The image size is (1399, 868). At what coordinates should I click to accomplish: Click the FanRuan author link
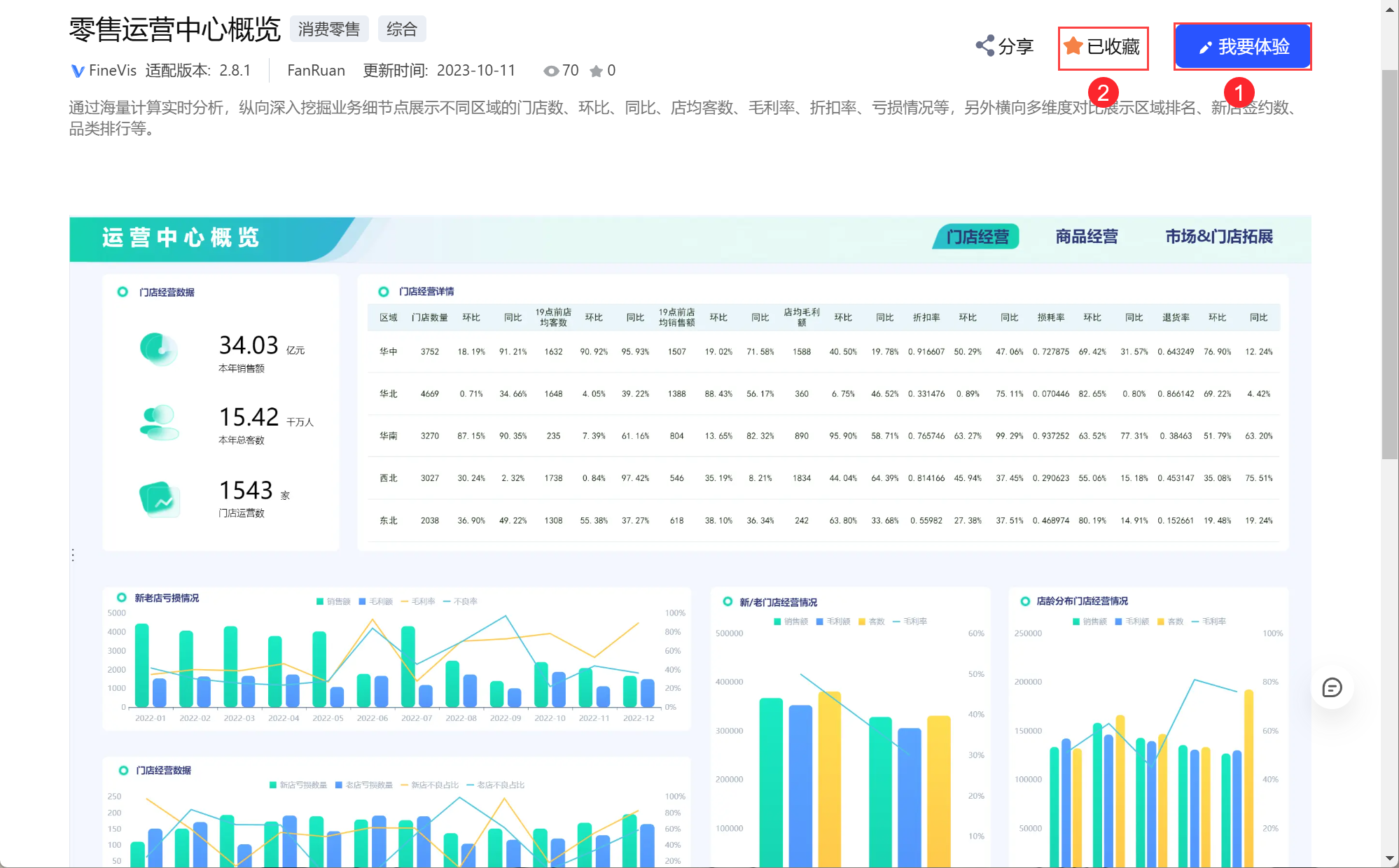click(x=316, y=71)
